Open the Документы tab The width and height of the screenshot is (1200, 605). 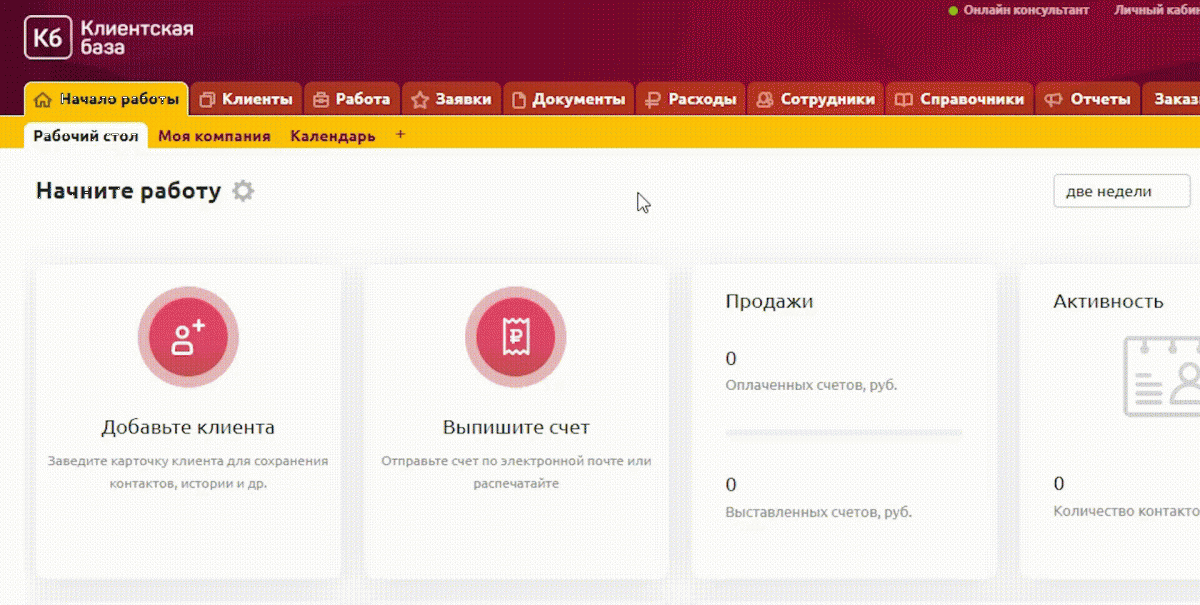pyautogui.click(x=568, y=100)
